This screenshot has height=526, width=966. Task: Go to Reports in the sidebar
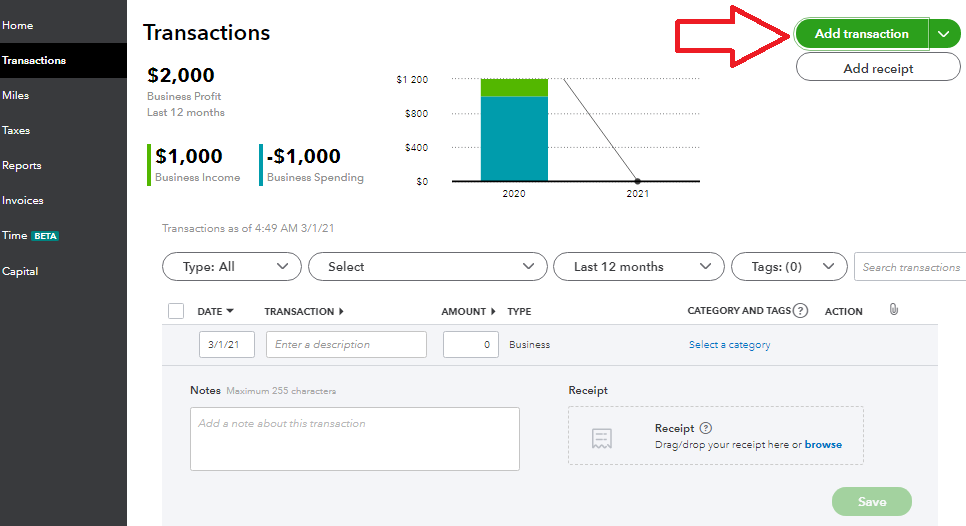22,165
